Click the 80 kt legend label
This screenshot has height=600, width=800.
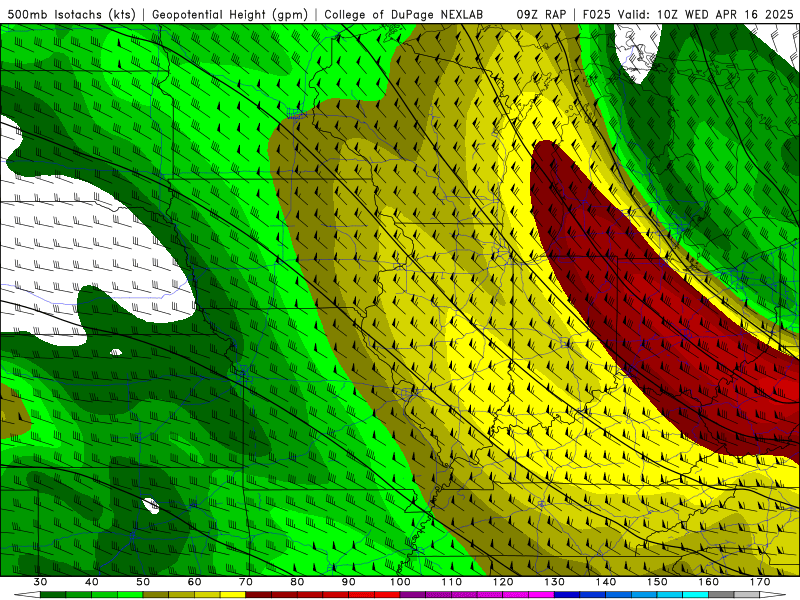tap(297, 582)
